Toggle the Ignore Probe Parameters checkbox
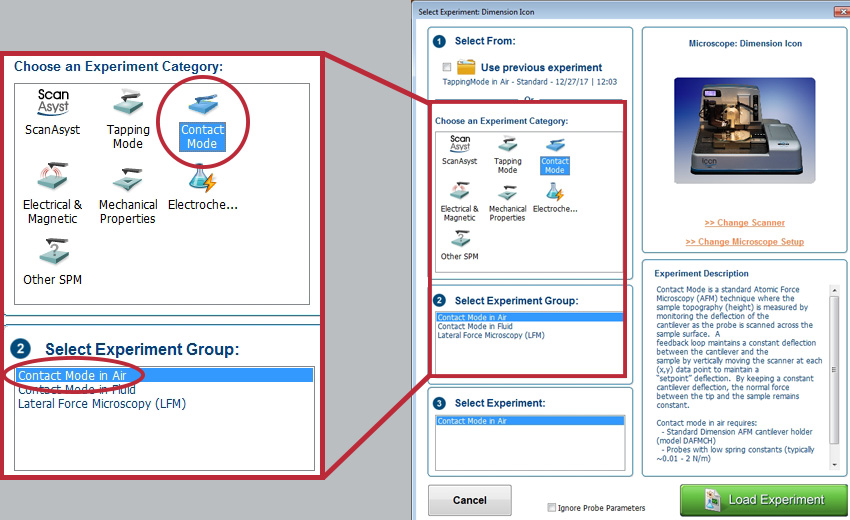This screenshot has height=520, width=850. pos(552,507)
